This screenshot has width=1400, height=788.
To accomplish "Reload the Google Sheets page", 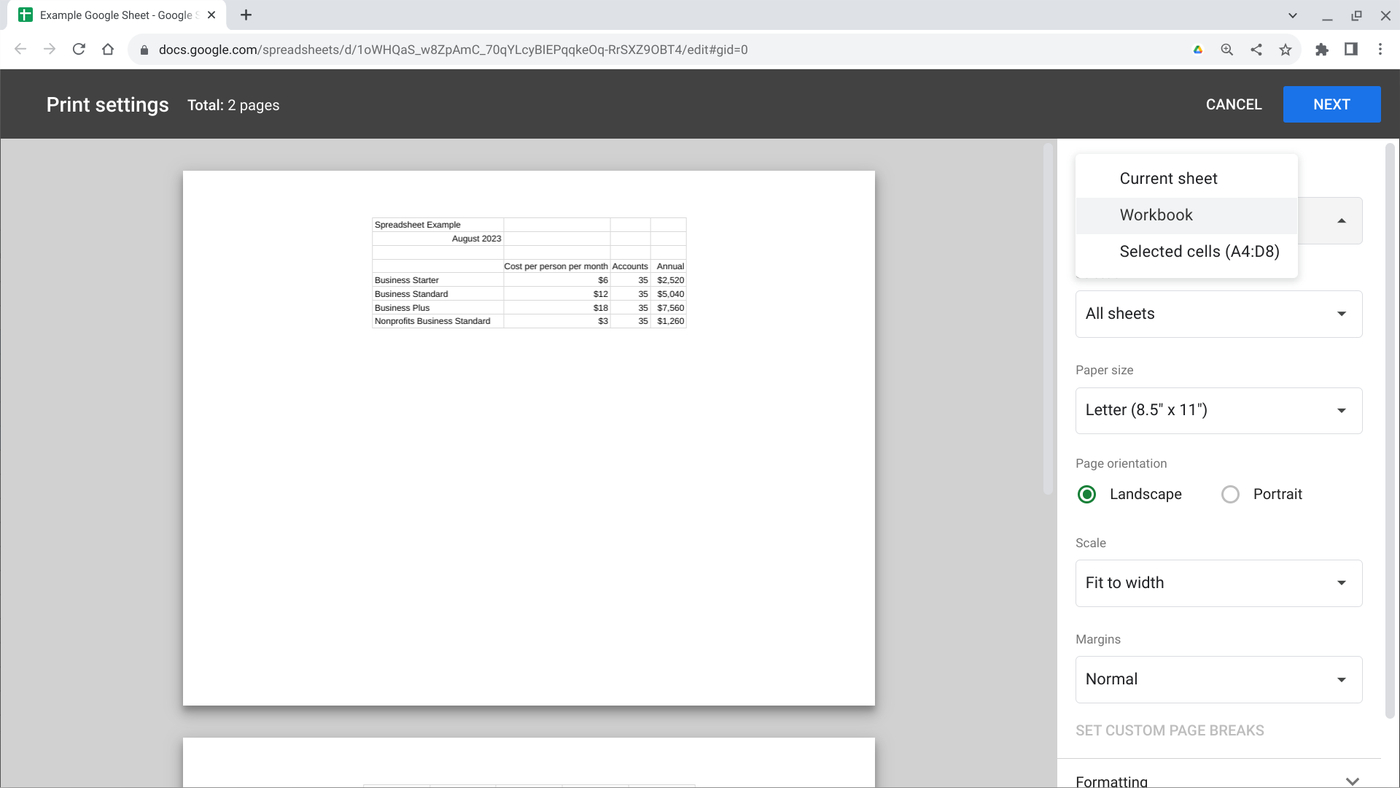I will (x=79, y=49).
